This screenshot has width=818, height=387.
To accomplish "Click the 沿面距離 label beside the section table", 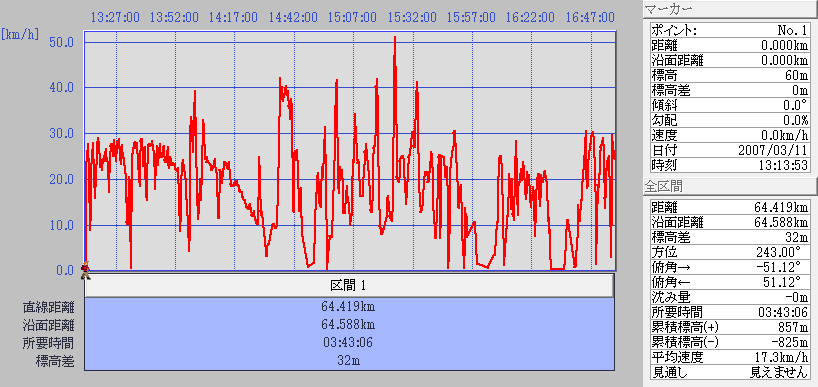I will point(48,325).
